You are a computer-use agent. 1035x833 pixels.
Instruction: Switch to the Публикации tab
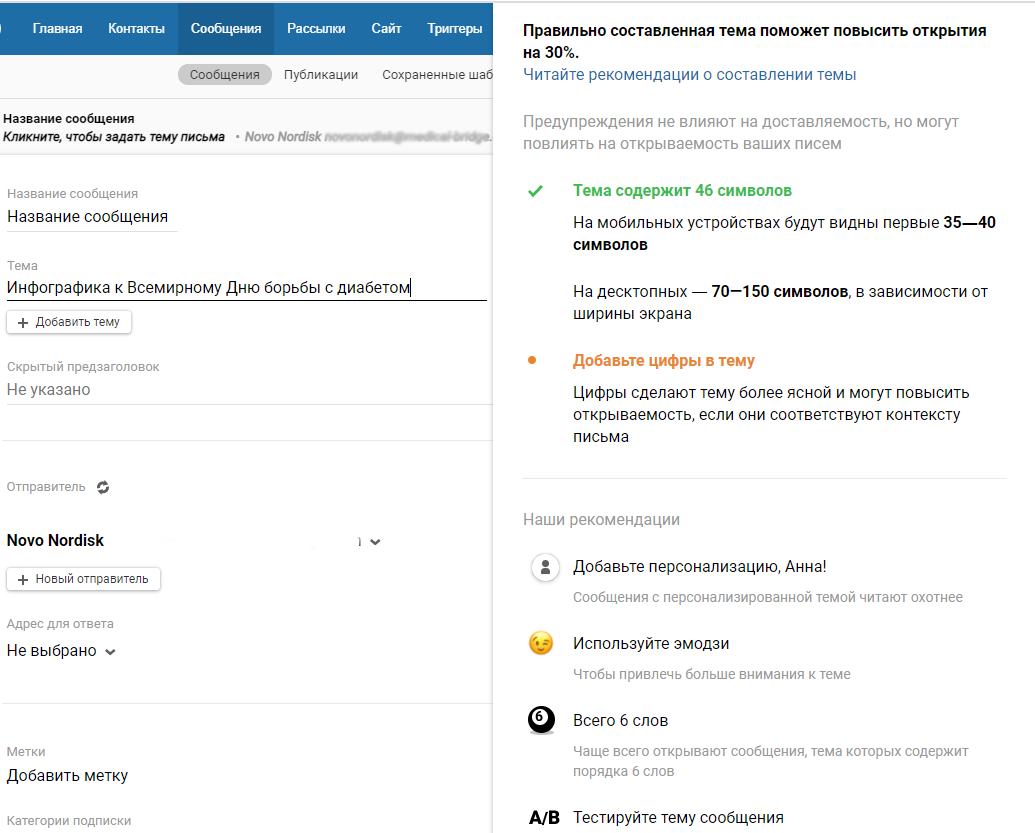tap(321, 75)
